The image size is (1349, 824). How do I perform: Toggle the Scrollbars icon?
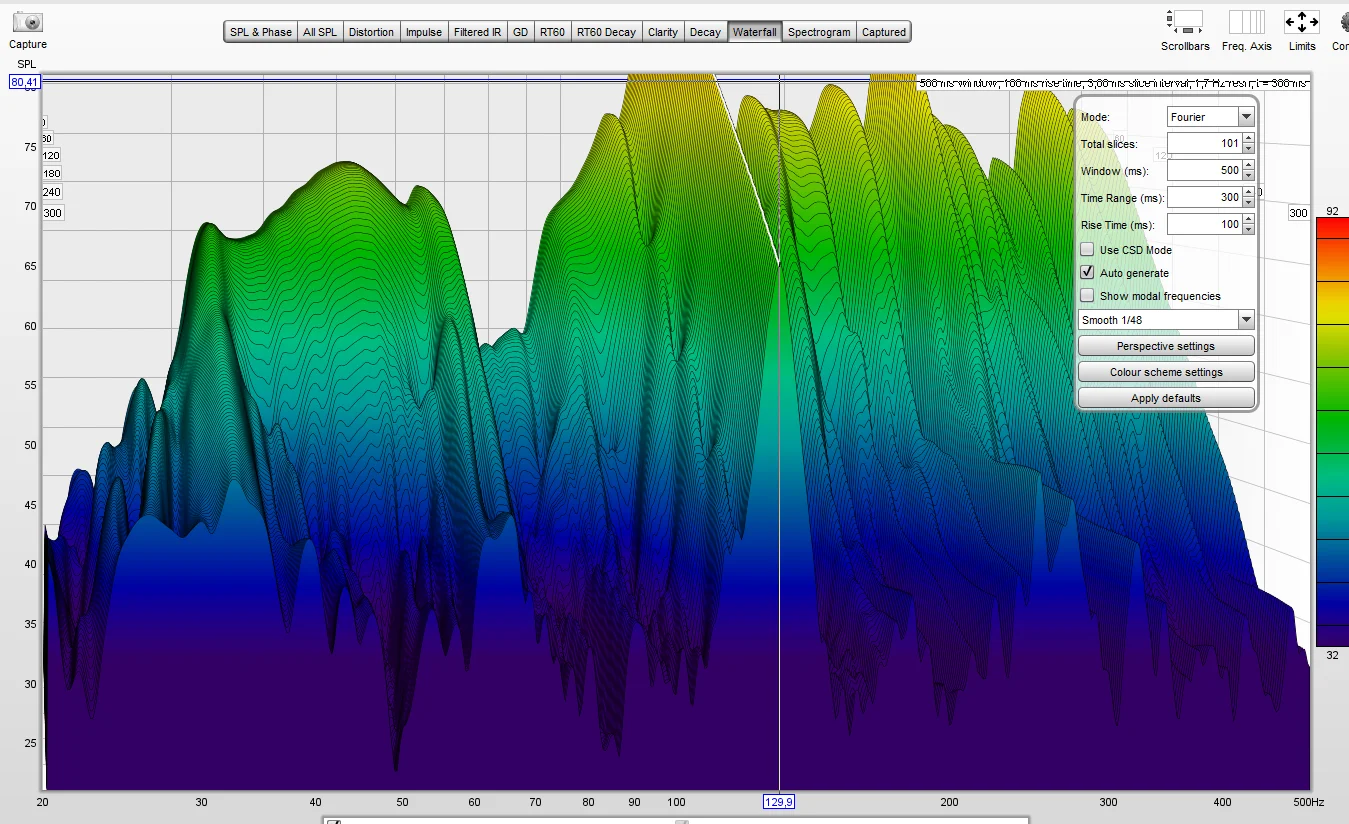[x=1185, y=21]
